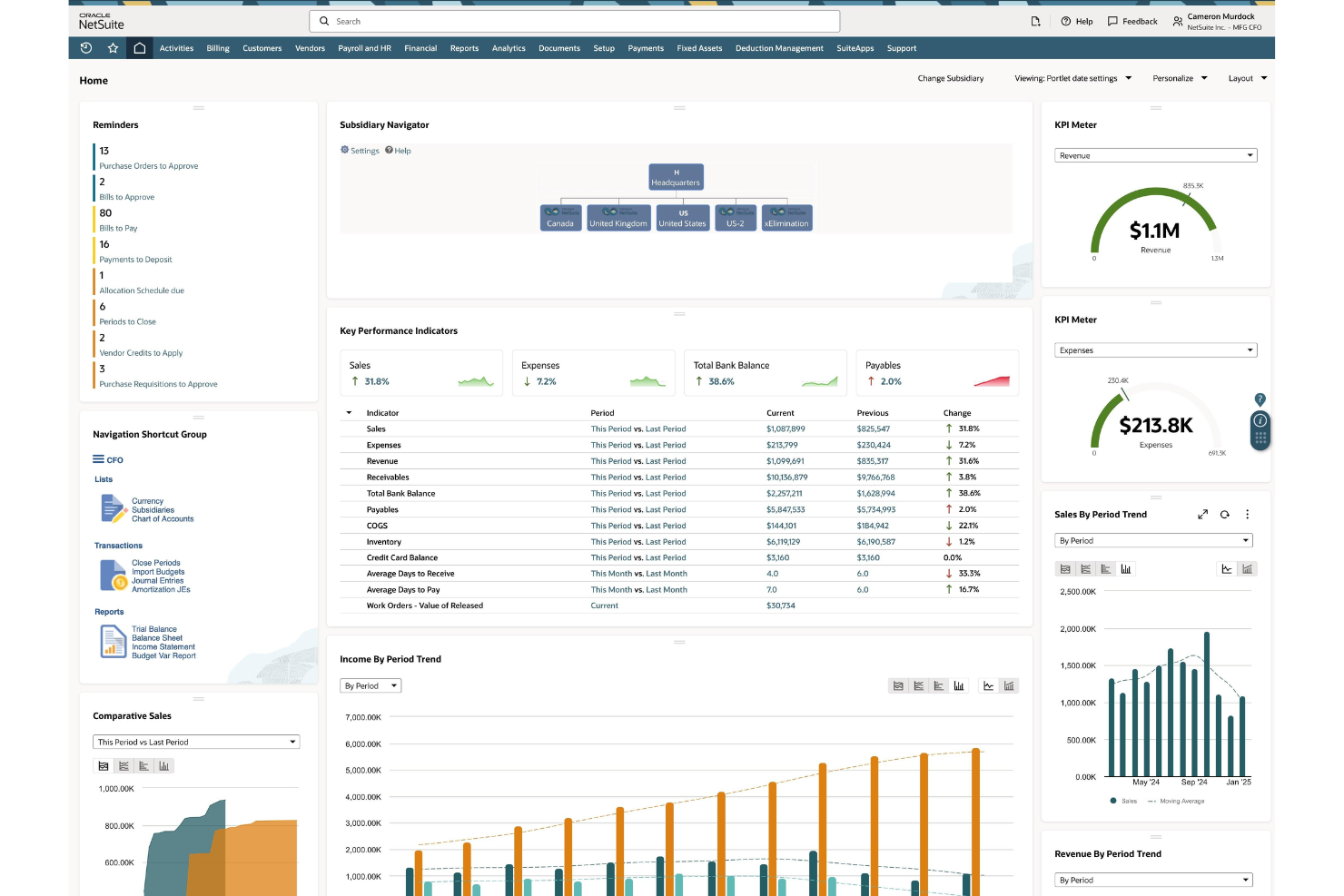This screenshot has width=1344, height=896.
Task: Open the Reports menu in navigation bar
Action: pyautogui.click(x=464, y=48)
